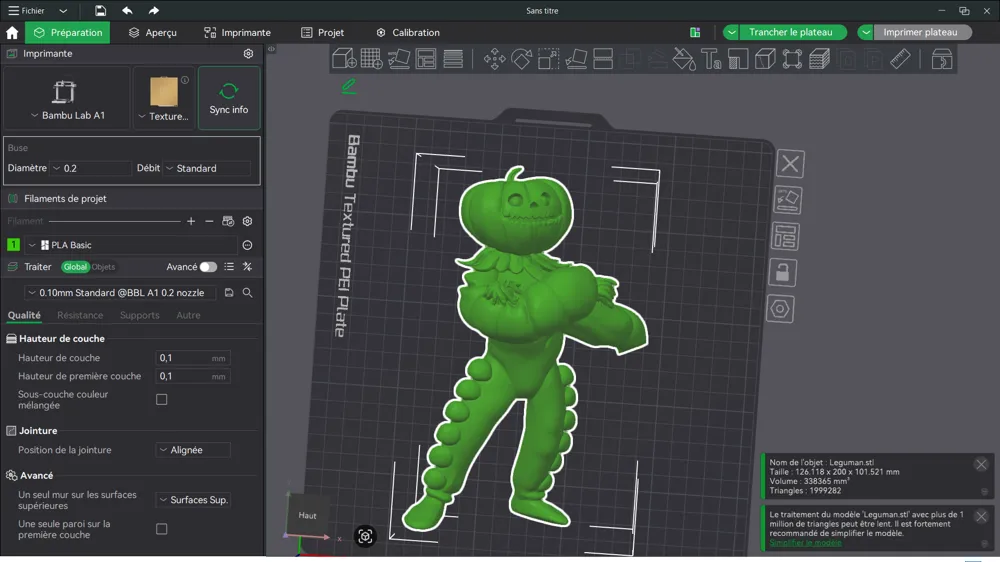The image size is (1000, 562).
Task: Select the Measure ruler tool
Action: (900, 59)
